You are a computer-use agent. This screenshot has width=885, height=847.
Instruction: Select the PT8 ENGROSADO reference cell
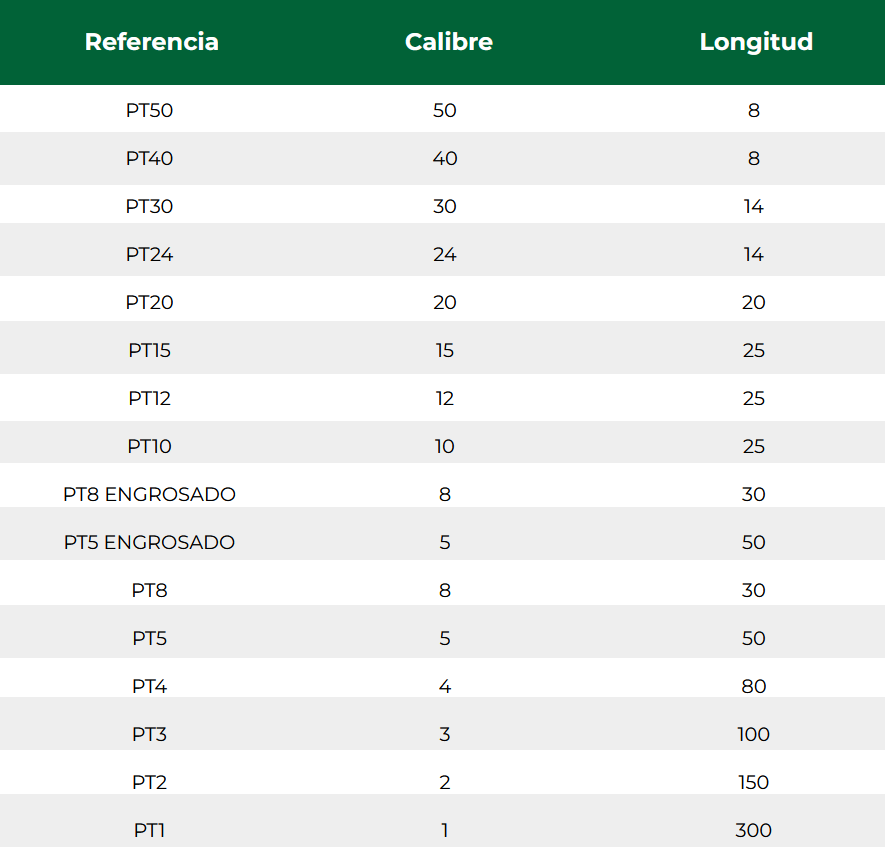[149, 494]
